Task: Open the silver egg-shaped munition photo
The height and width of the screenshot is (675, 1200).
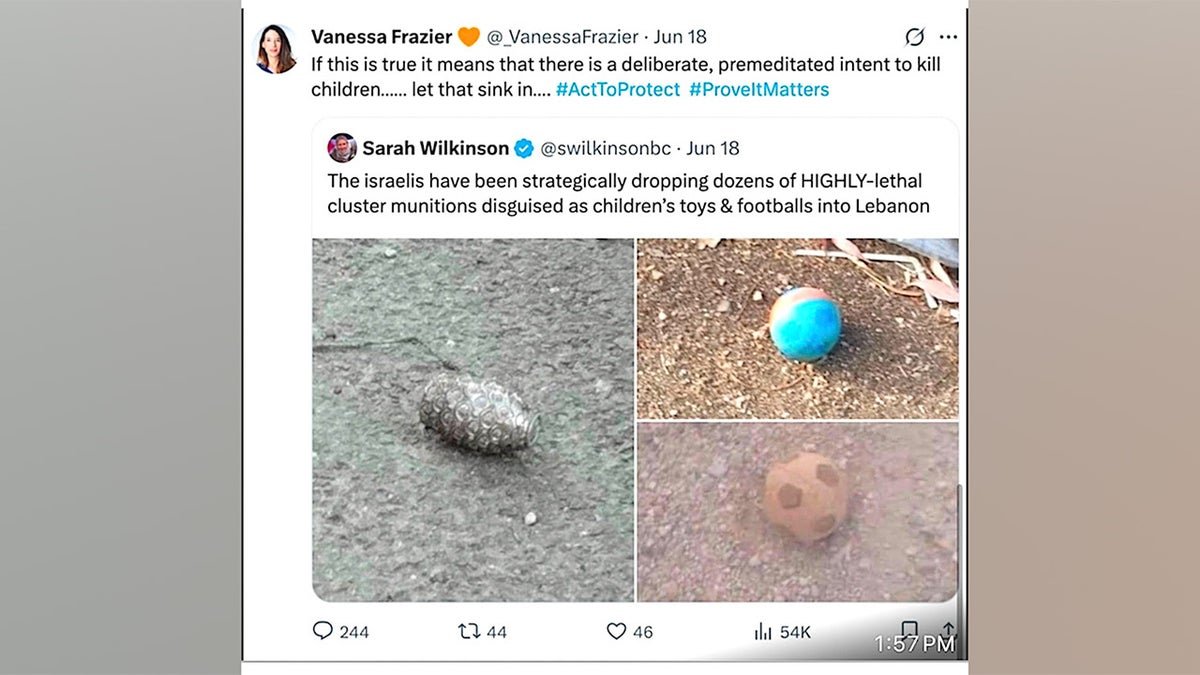Action: pos(473,420)
